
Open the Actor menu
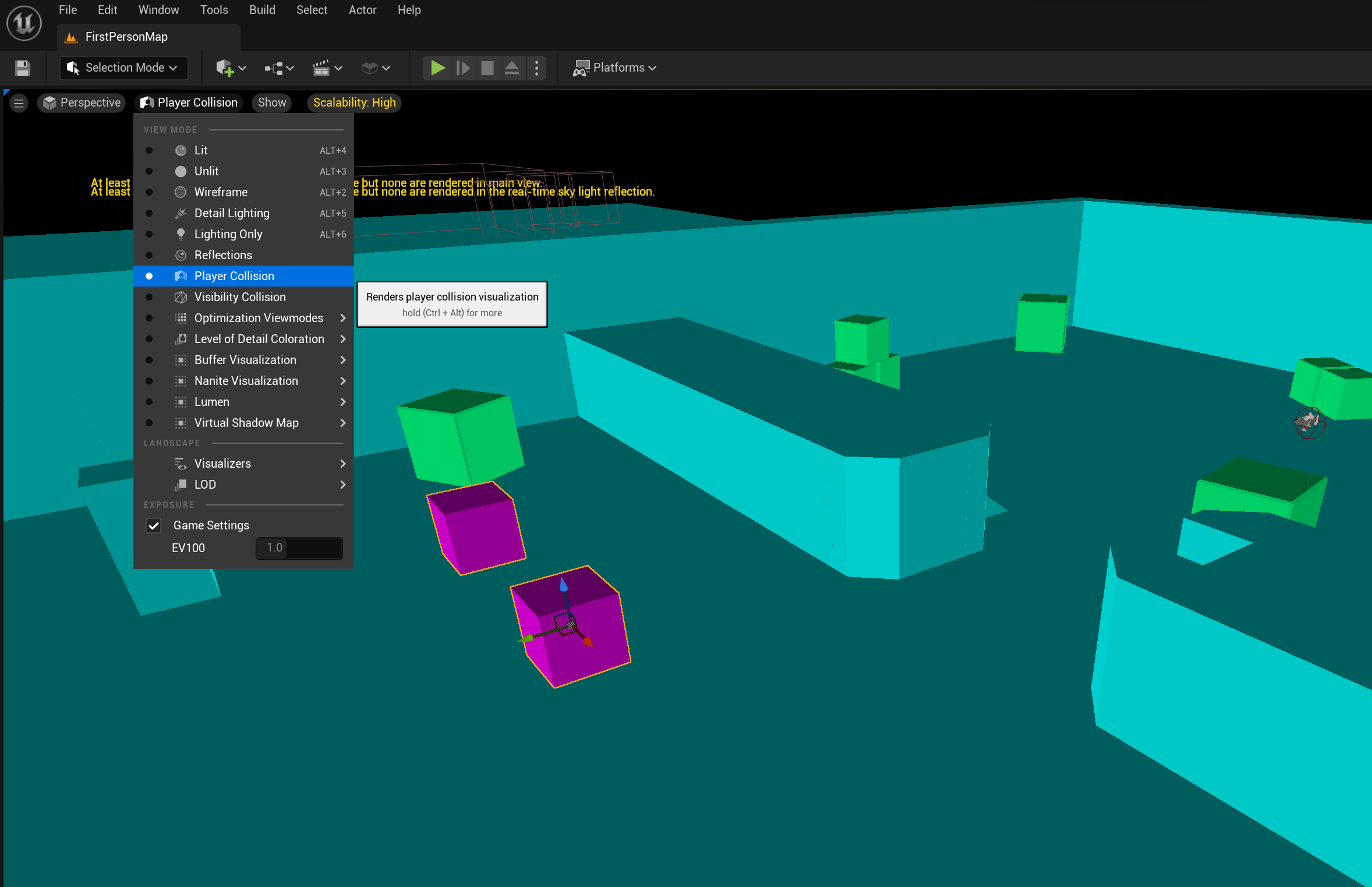(x=362, y=10)
